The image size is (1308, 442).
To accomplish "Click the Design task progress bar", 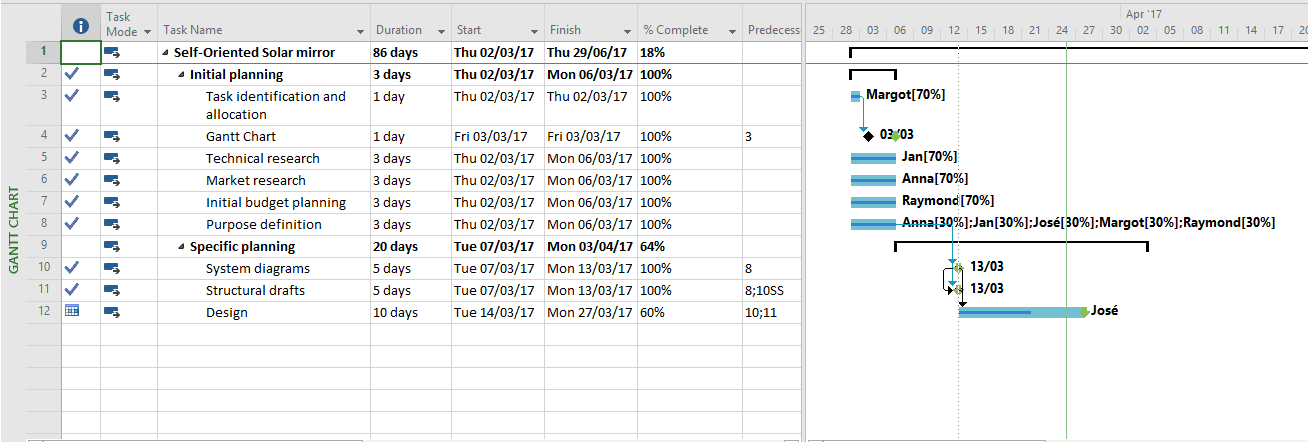I will point(1020,312).
